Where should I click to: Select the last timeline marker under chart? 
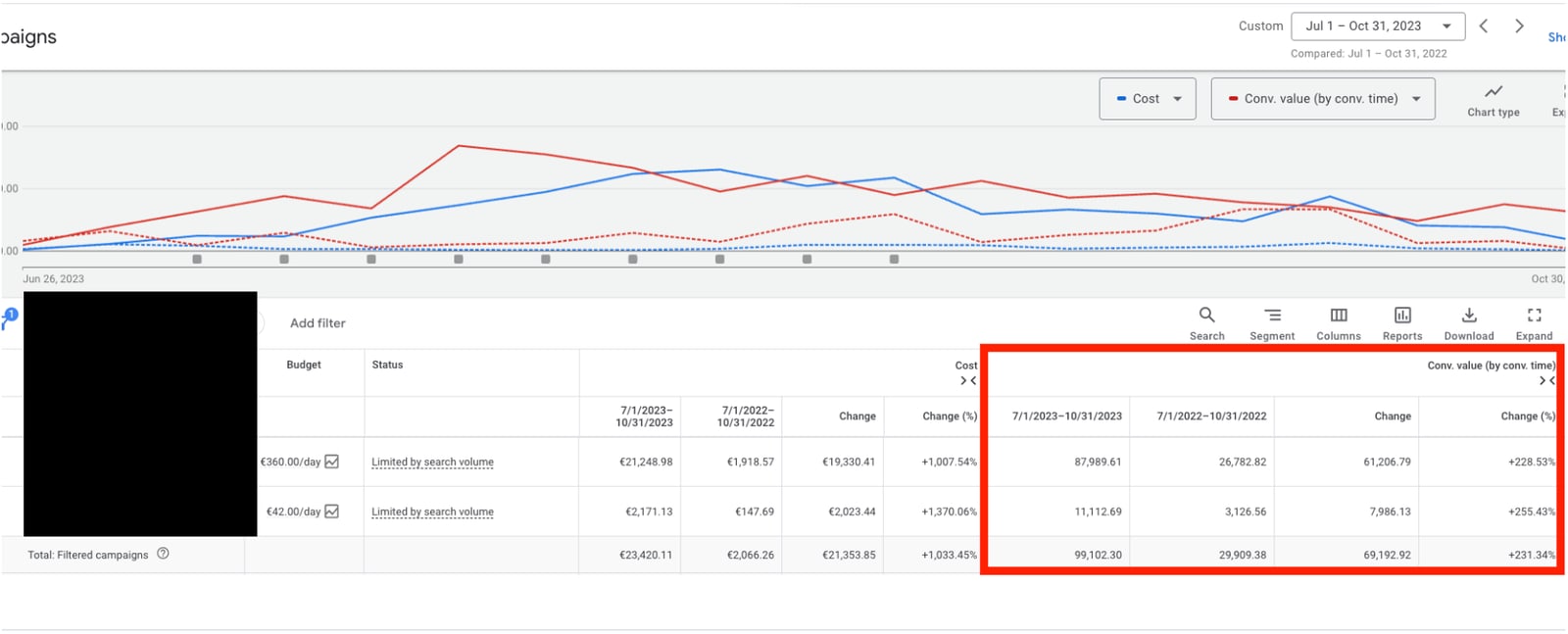pos(894,260)
